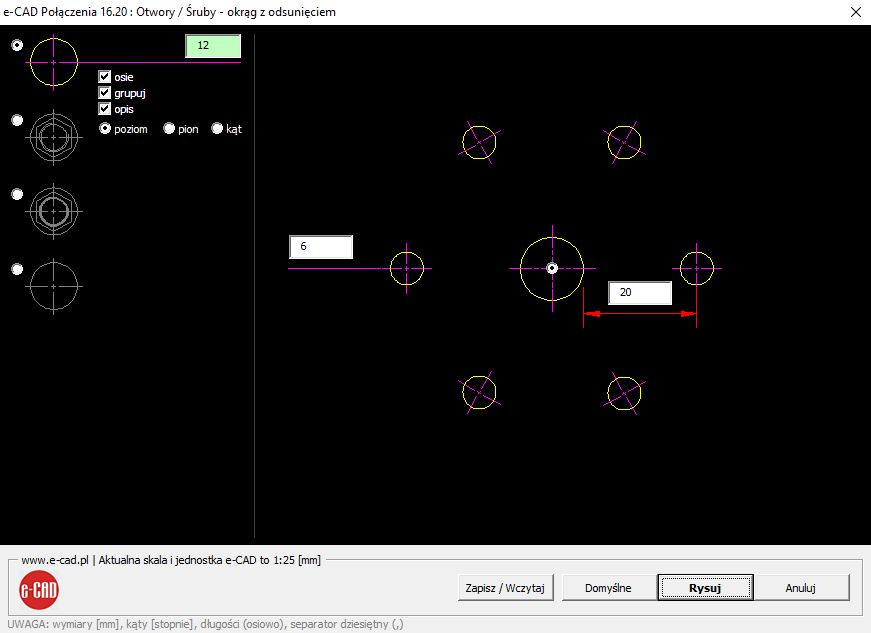Toggle the opis checkbox
Image resolution: width=871 pixels, height=633 pixels.
click(x=104, y=109)
